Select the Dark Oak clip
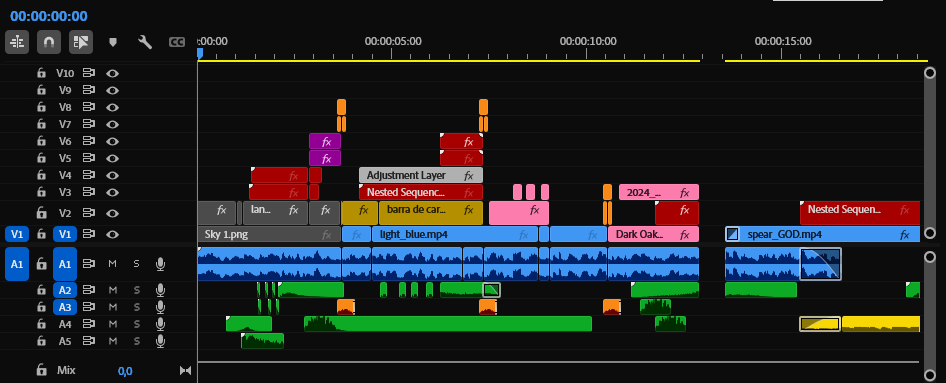 (x=653, y=234)
